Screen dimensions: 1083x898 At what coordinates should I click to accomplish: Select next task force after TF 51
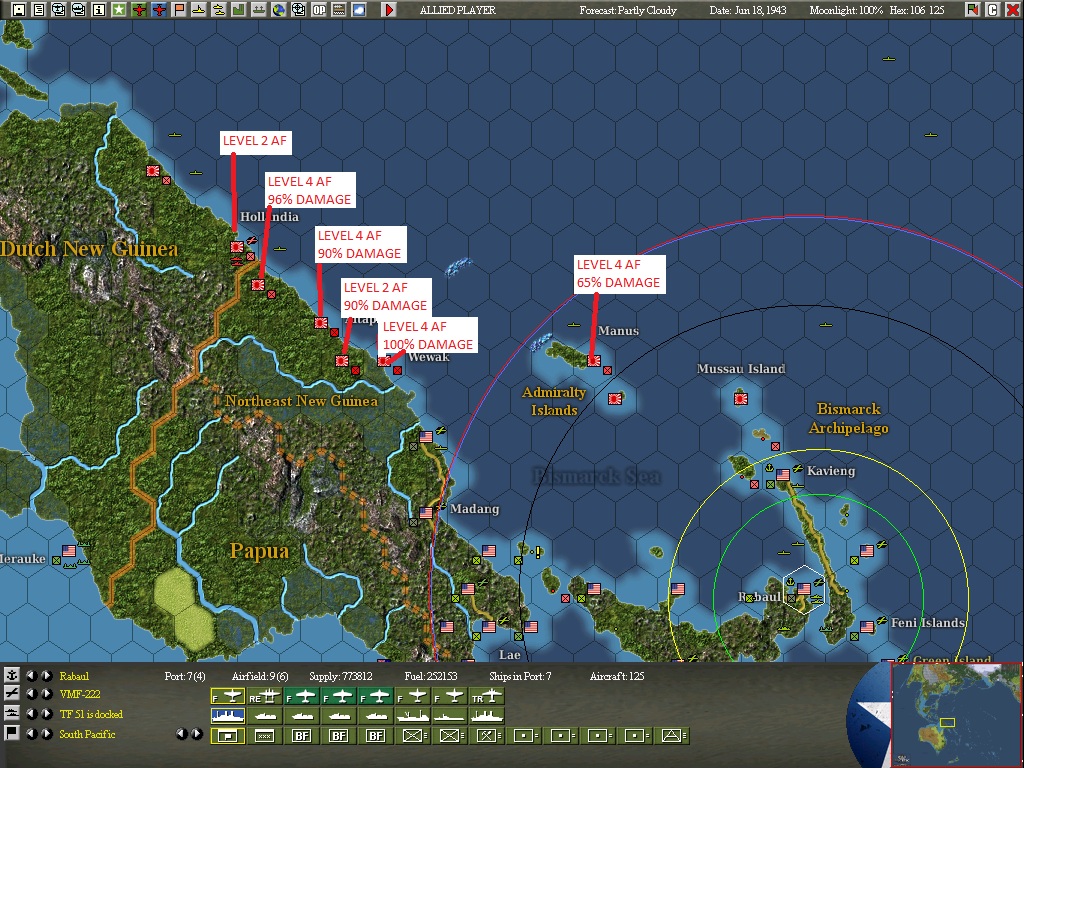click(46, 714)
